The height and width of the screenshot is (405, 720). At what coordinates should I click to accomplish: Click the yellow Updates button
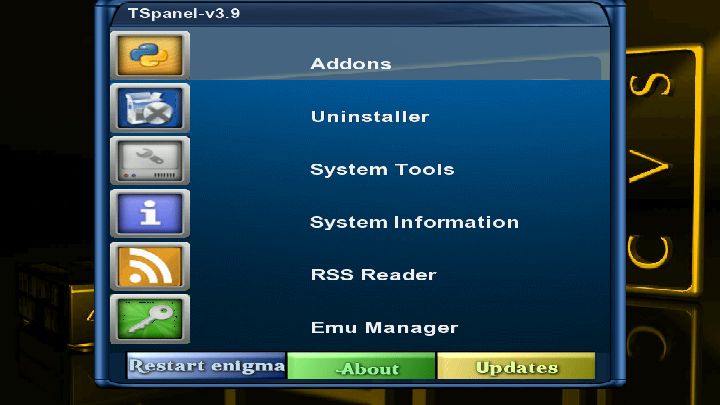(516, 366)
